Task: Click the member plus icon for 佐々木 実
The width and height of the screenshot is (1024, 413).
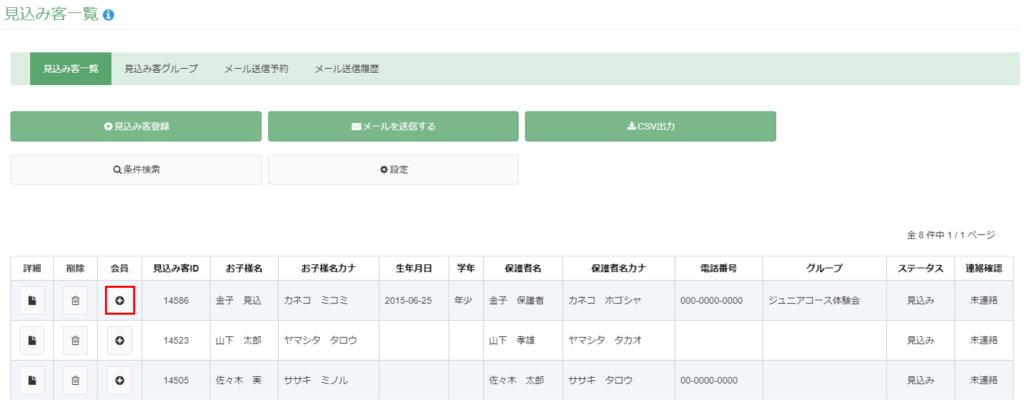Action: (120, 380)
